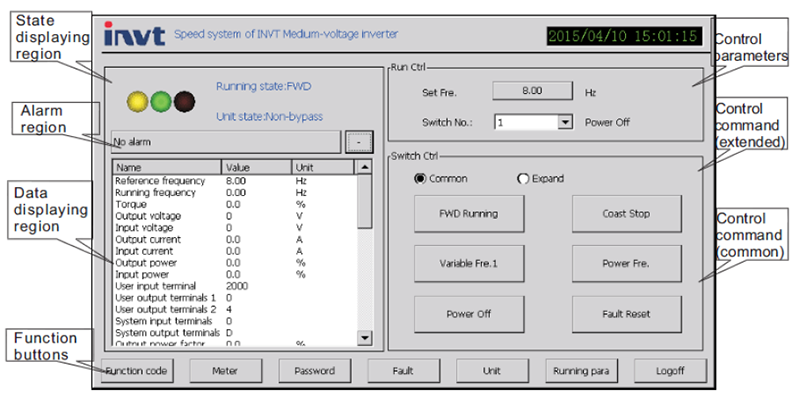Open the Switch No. dropdown
Image resolution: width=800 pixels, height=404 pixels.
(x=565, y=122)
